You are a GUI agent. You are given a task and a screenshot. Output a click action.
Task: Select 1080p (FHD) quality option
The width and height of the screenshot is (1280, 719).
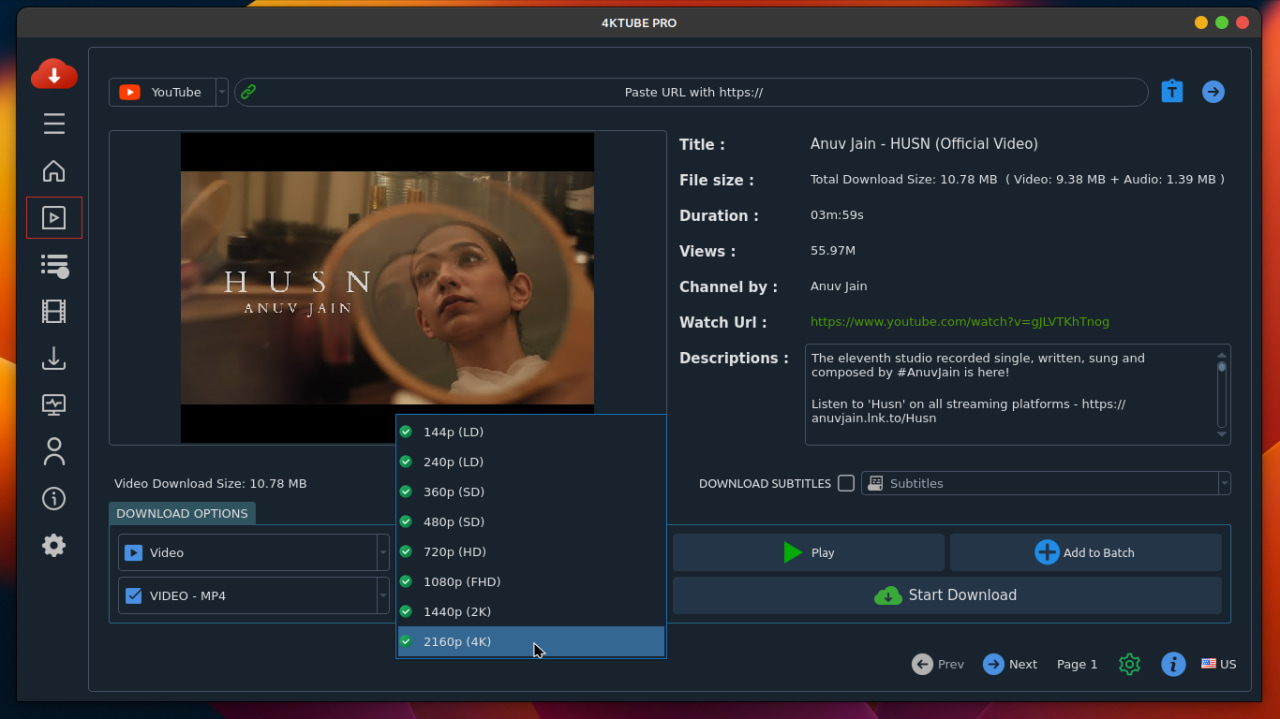[531, 582]
